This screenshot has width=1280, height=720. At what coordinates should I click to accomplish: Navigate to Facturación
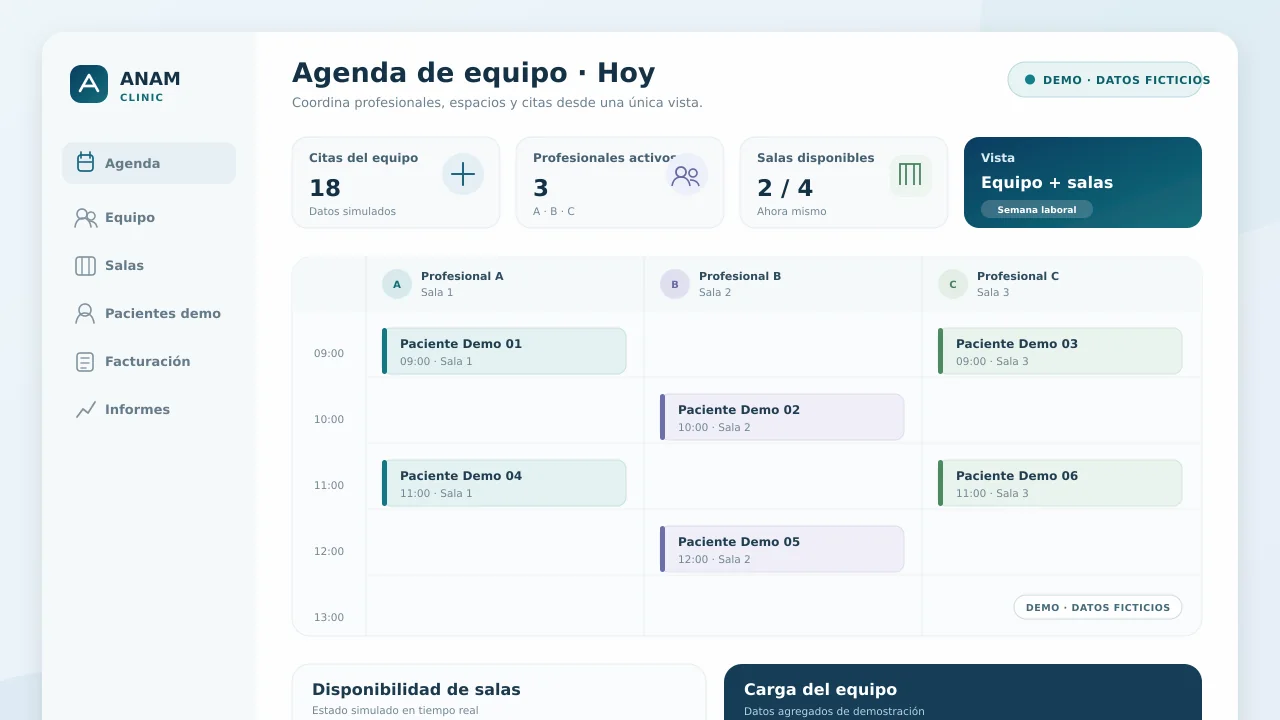[149, 361]
